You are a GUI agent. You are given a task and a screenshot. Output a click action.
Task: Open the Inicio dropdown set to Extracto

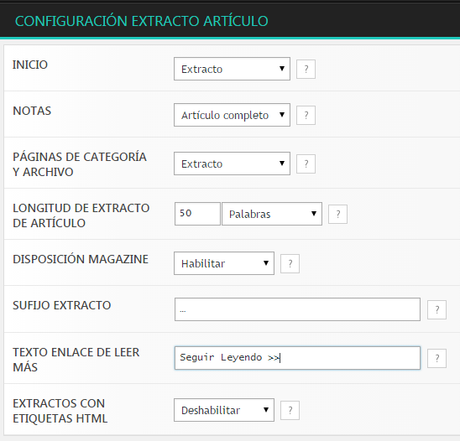coord(232,69)
